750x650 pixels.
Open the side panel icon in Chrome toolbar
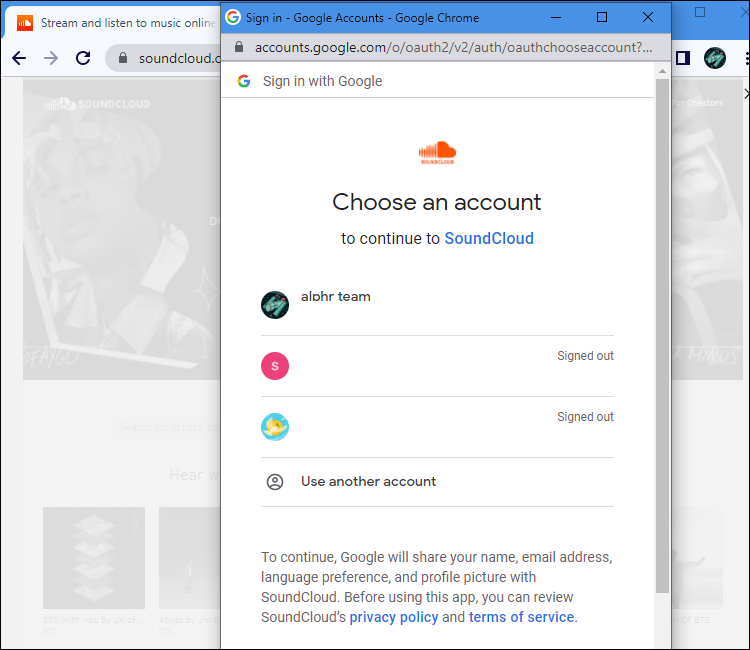point(683,58)
